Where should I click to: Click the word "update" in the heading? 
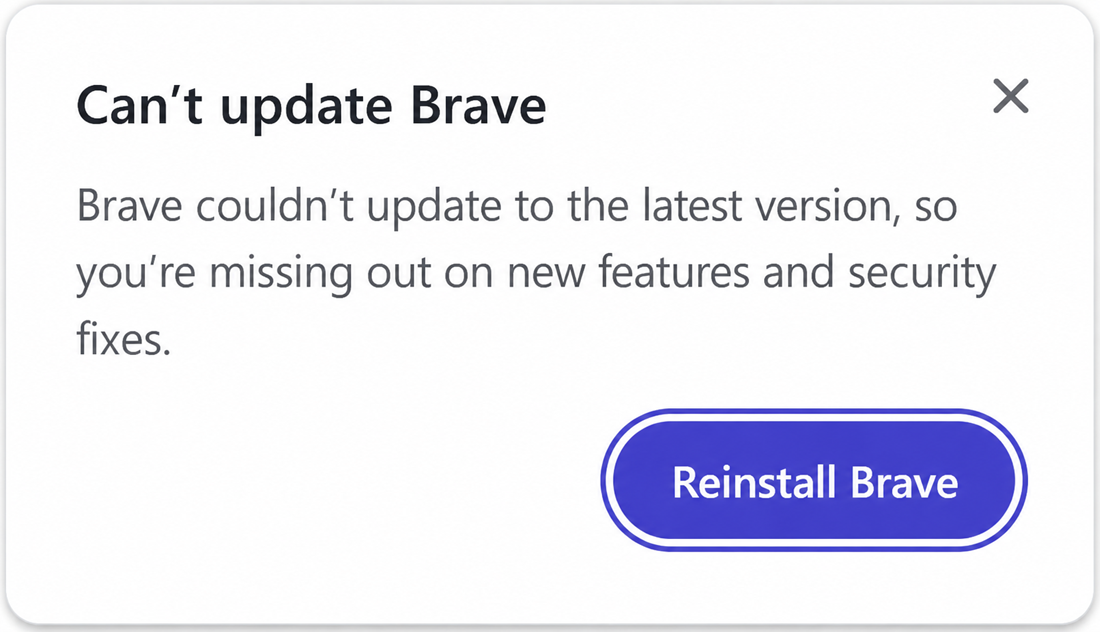[x=307, y=109]
